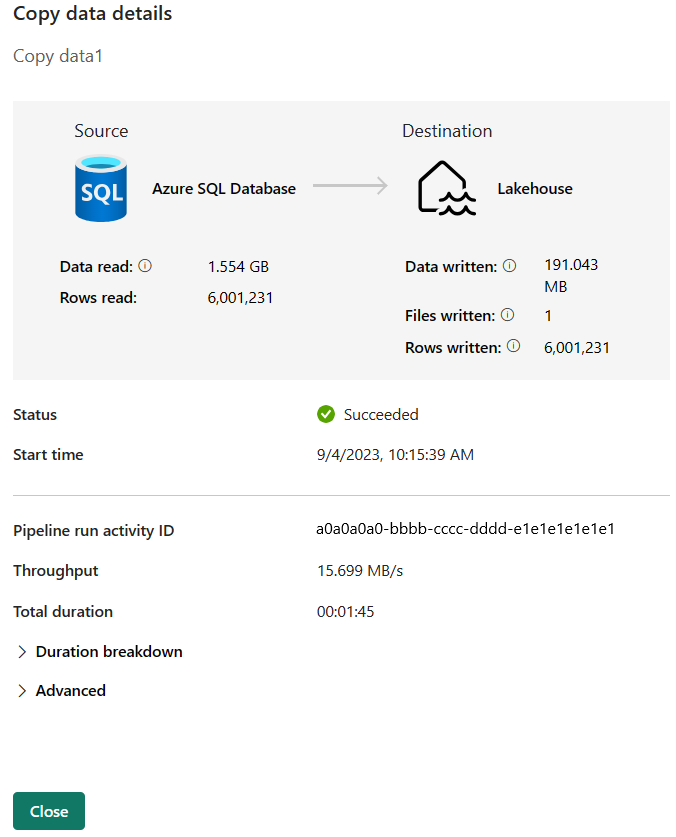Click the green Succeeded checkmark icon
676x837 pixels.
click(326, 414)
